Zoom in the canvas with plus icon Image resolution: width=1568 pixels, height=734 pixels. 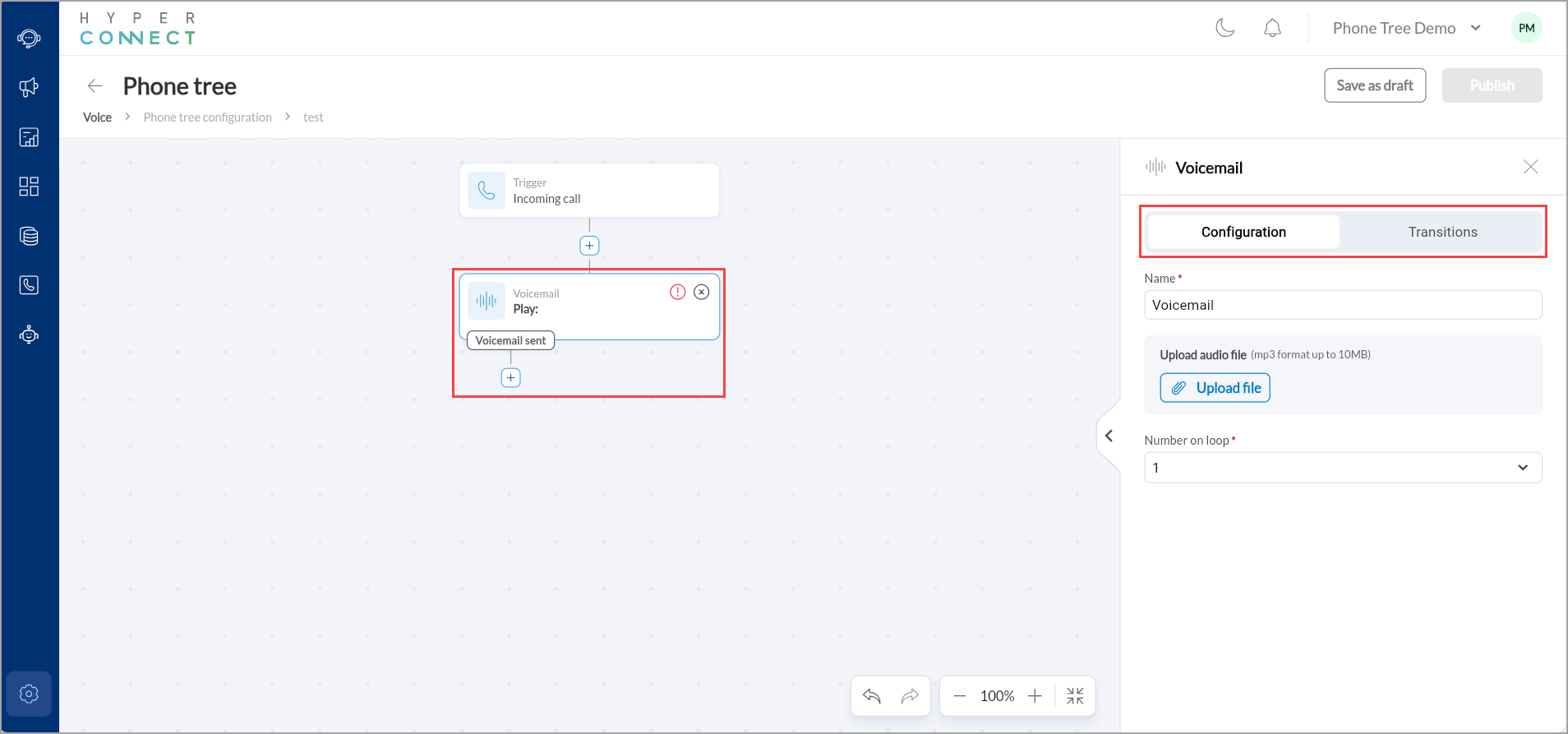(x=1035, y=696)
